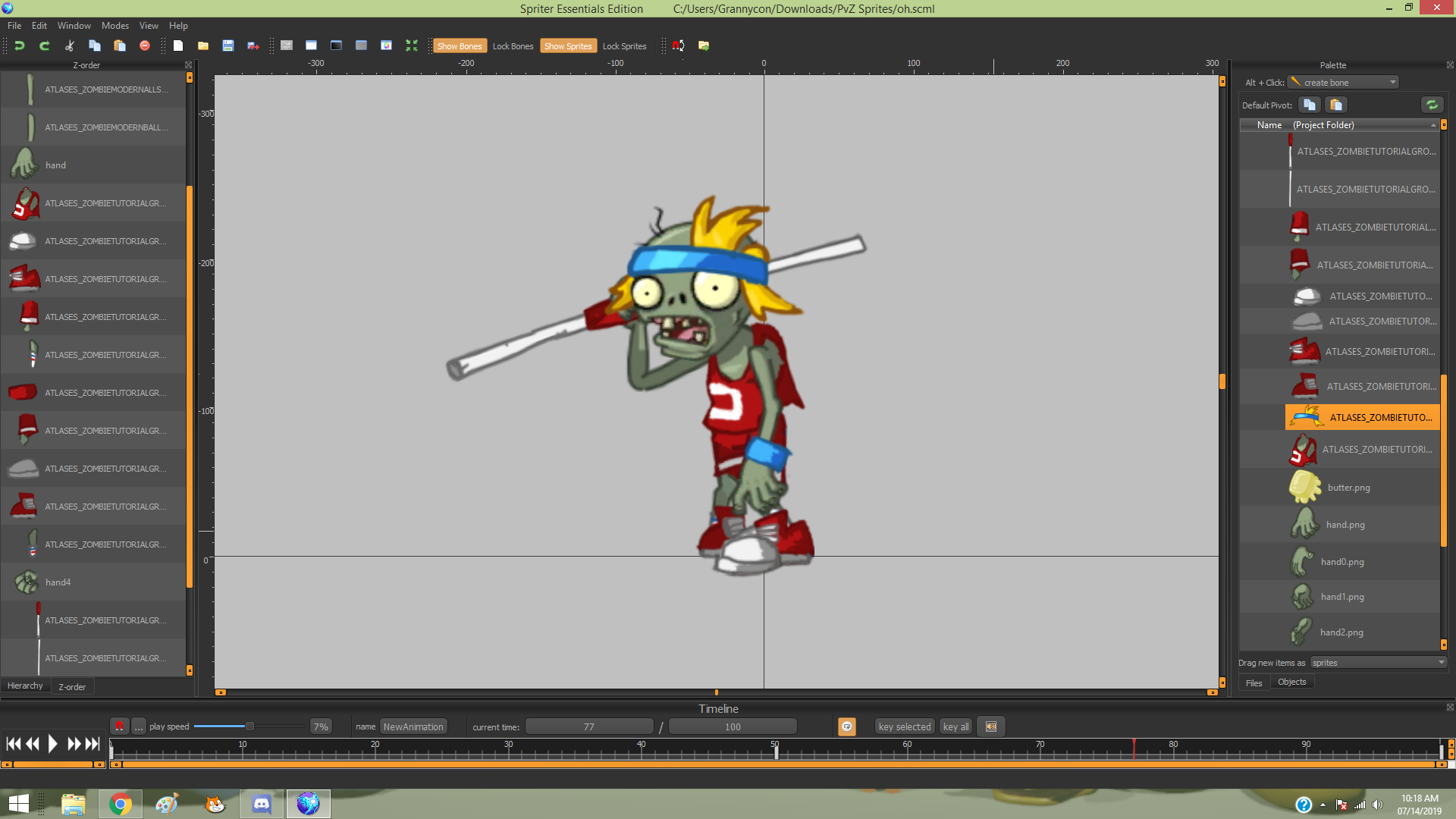The image size is (1456, 819).
Task: Click the color wheel window icon
Action: click(x=386, y=45)
